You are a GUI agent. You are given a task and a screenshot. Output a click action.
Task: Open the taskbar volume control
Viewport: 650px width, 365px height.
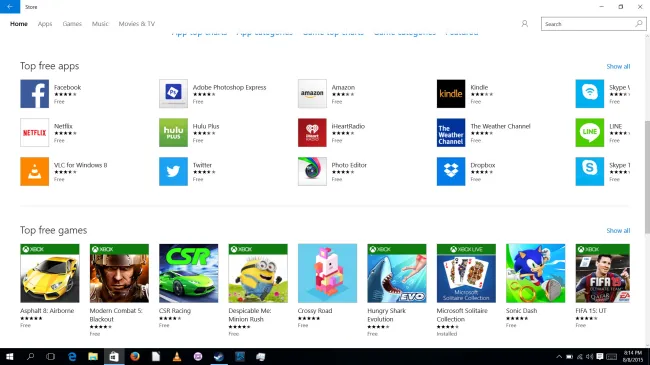click(589, 357)
